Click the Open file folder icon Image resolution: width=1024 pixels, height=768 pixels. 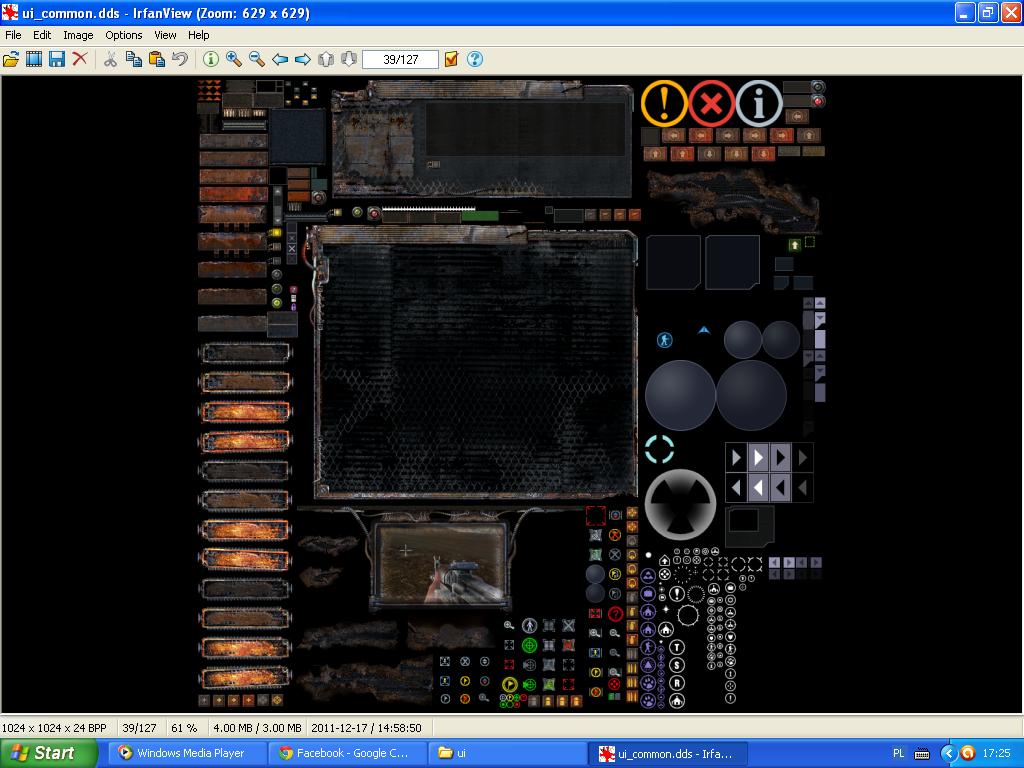(x=11, y=59)
